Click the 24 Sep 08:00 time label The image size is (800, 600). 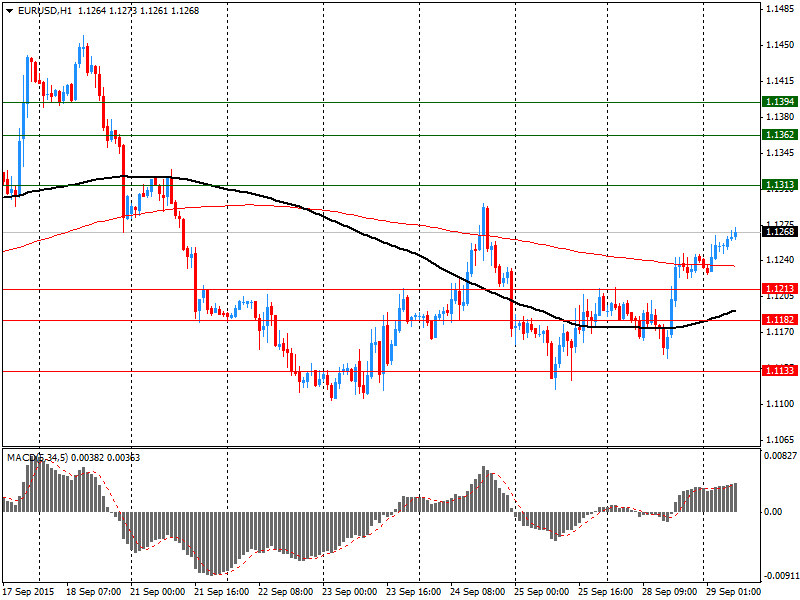478,592
